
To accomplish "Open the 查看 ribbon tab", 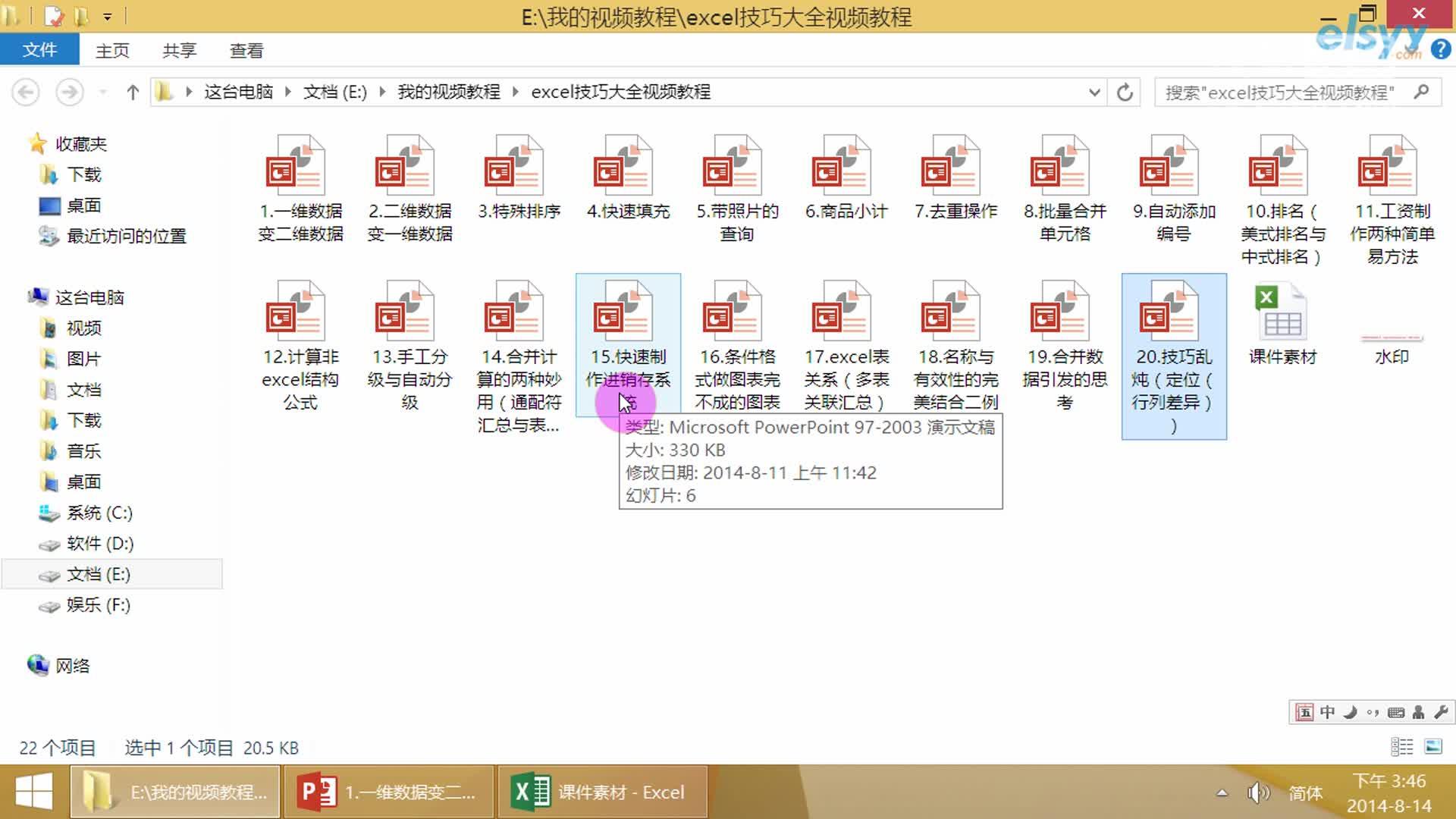I will tap(246, 51).
